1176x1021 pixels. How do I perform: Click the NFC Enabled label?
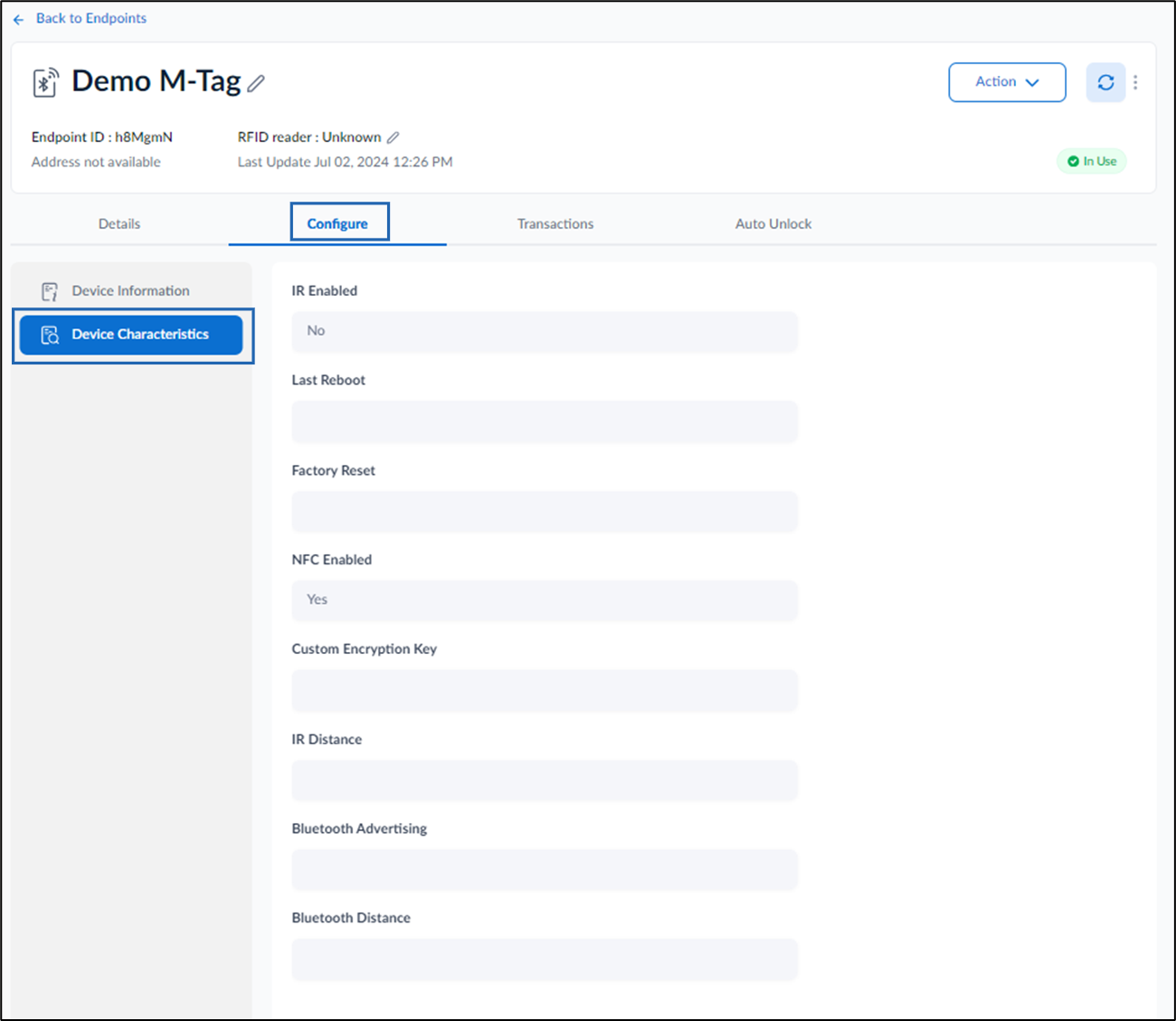pyautogui.click(x=332, y=560)
